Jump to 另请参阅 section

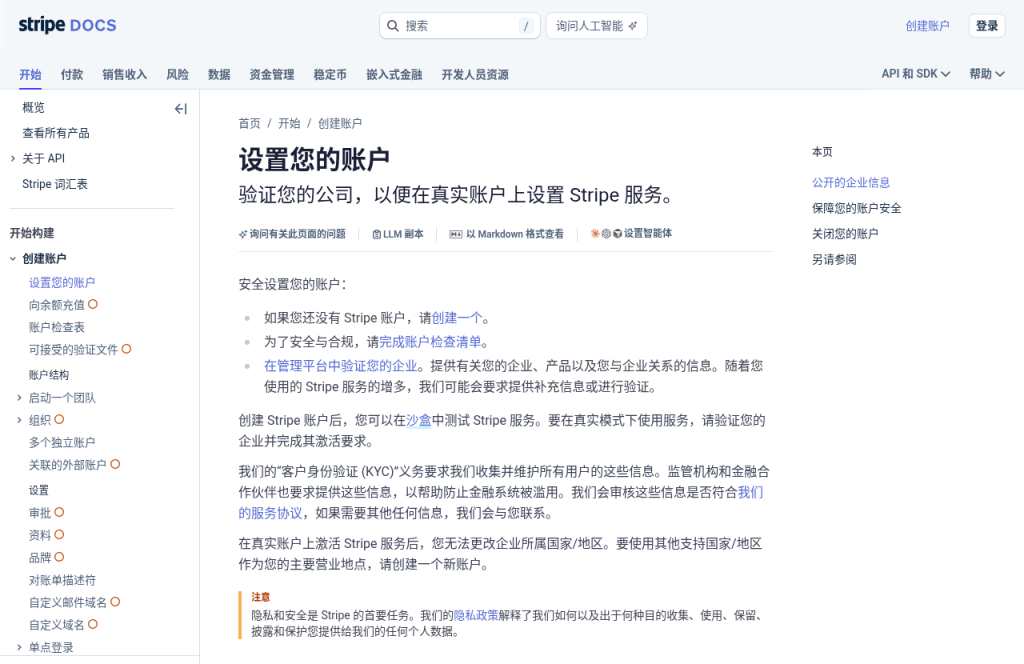tap(834, 259)
